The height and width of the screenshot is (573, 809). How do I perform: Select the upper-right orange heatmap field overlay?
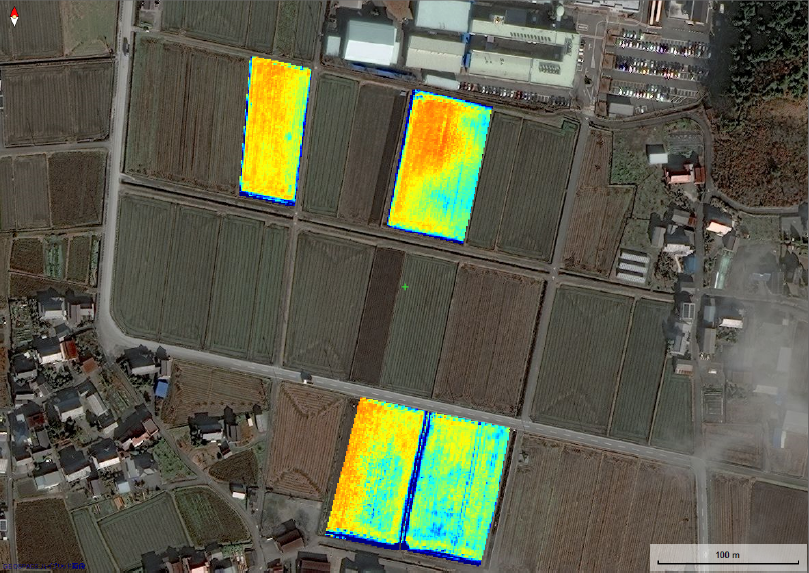click(440, 165)
